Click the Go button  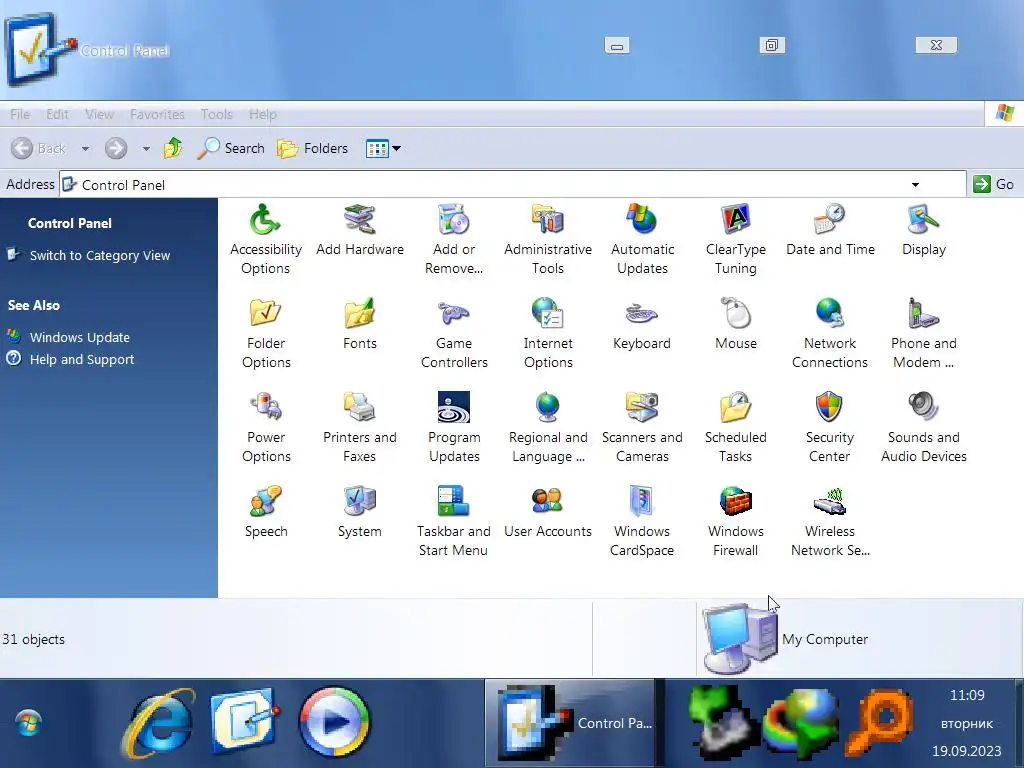pyautogui.click(x=993, y=184)
